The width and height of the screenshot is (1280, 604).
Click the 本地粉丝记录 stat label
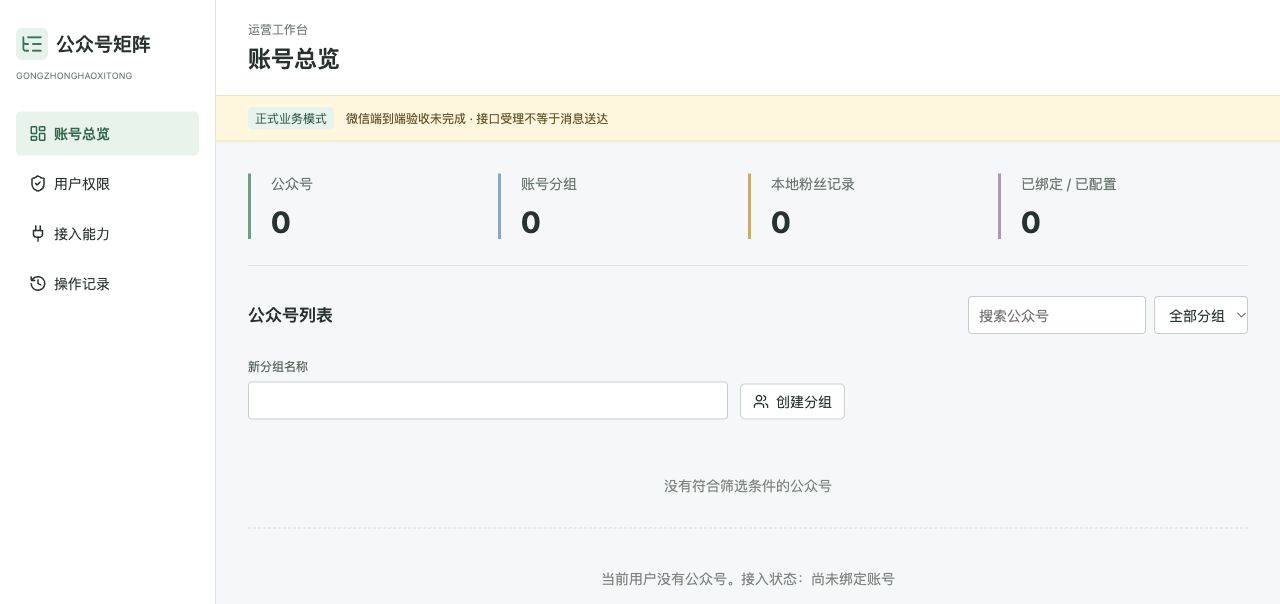click(x=813, y=184)
